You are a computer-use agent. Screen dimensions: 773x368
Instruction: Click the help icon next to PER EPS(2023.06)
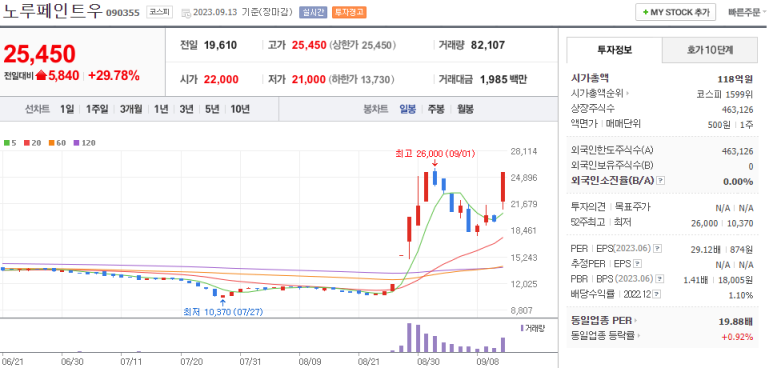pyautogui.click(x=658, y=248)
